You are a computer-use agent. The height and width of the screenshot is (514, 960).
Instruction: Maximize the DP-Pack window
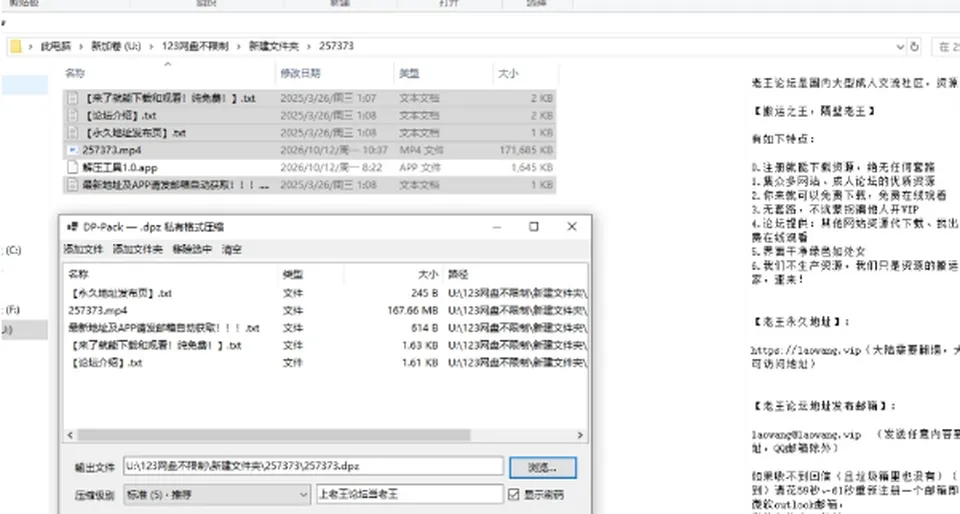[x=534, y=227]
